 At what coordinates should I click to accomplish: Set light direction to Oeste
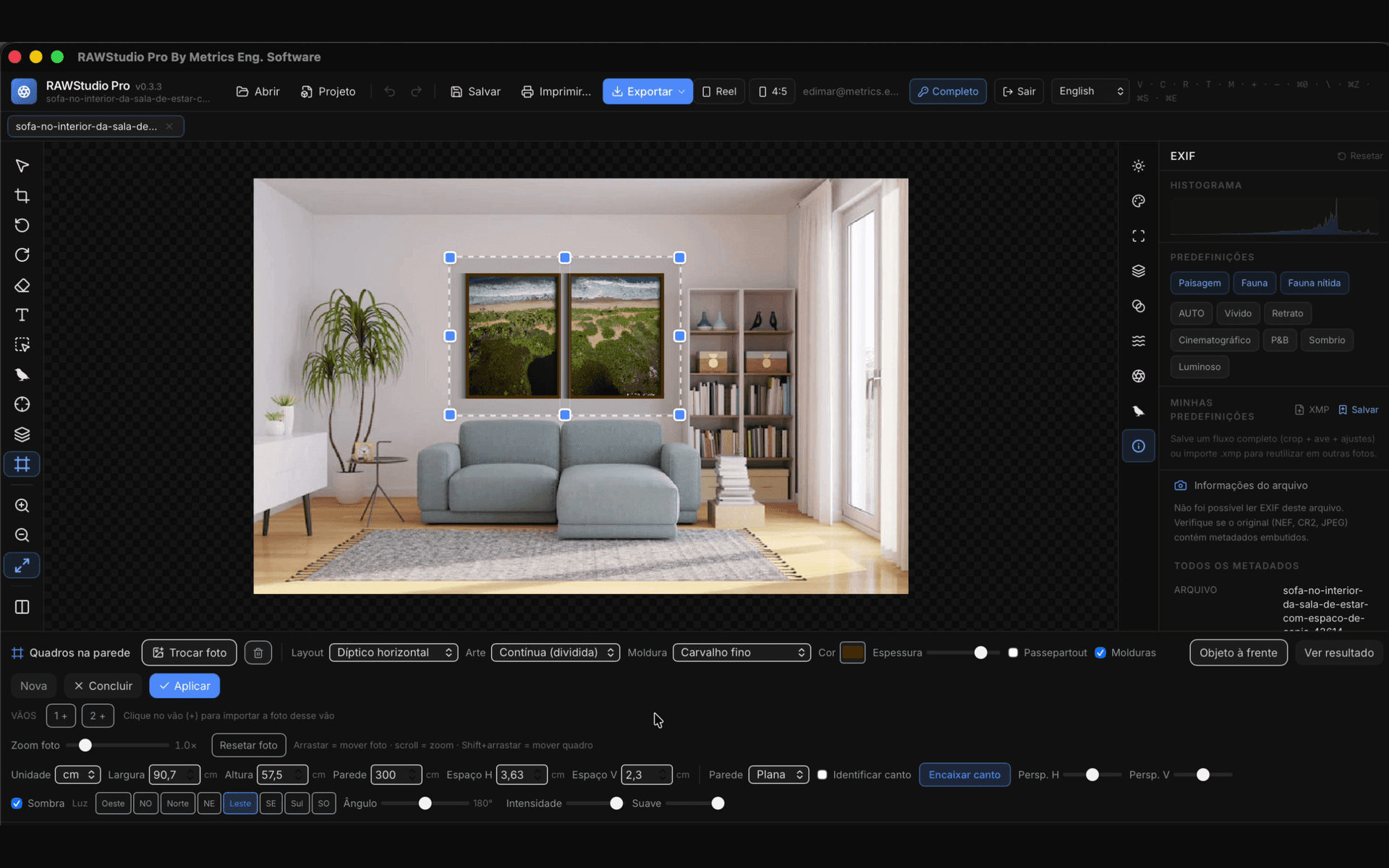click(113, 804)
